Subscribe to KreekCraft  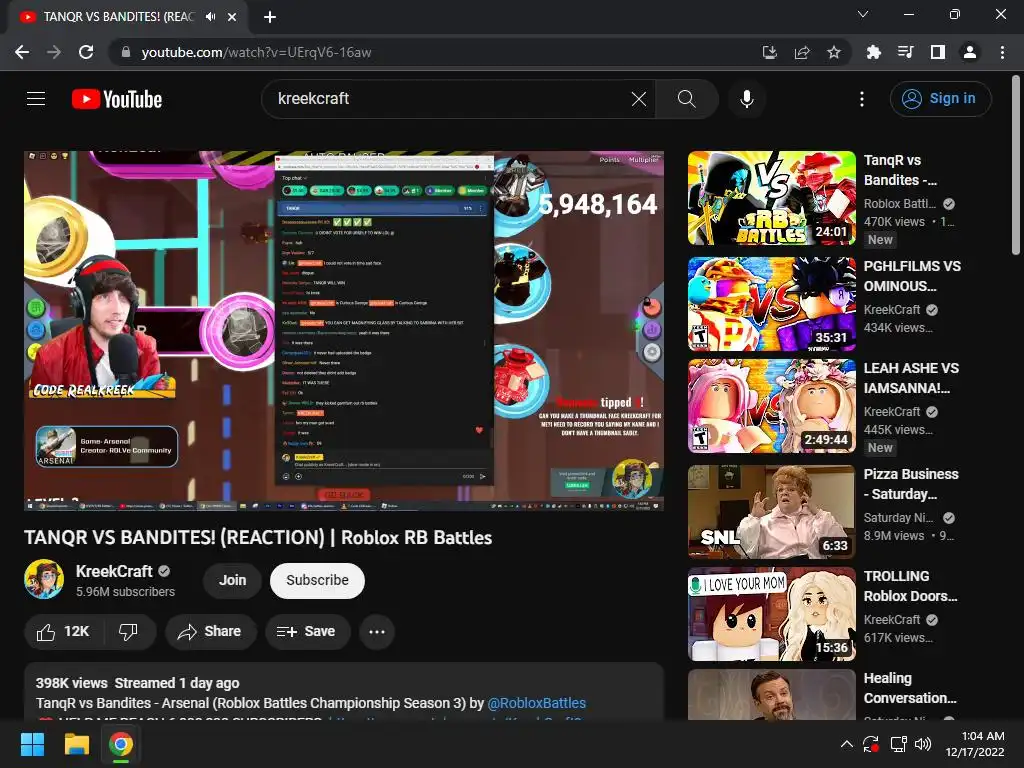(x=317, y=580)
